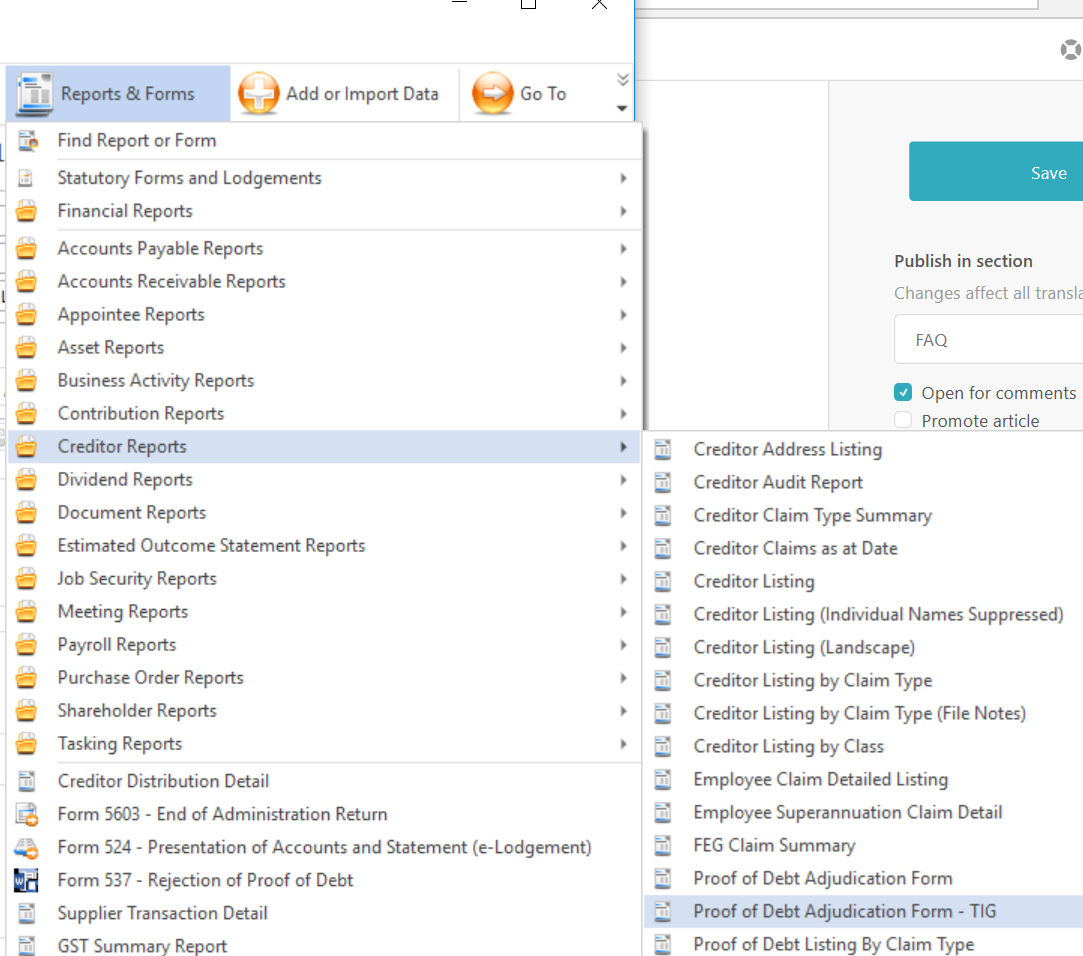Image resolution: width=1083 pixels, height=956 pixels.
Task: Click the Form 537 Word document icon
Action: [x=27, y=881]
